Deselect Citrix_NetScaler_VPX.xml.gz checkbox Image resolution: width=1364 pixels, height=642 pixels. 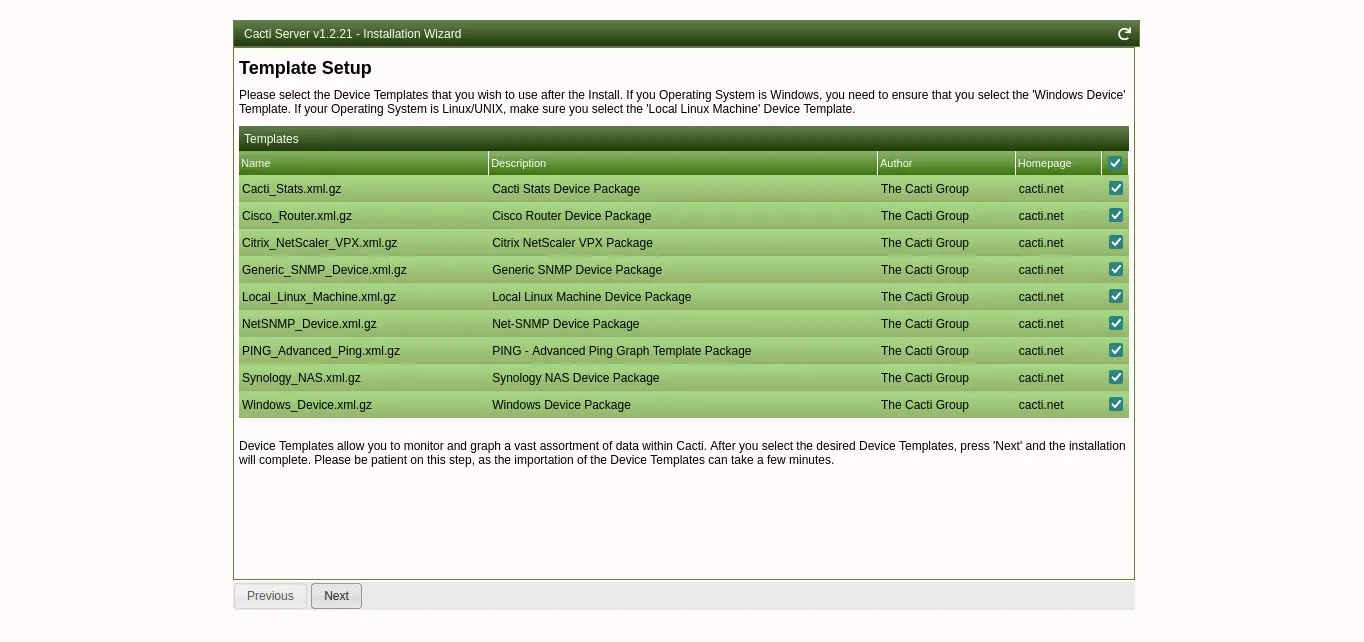1116,242
